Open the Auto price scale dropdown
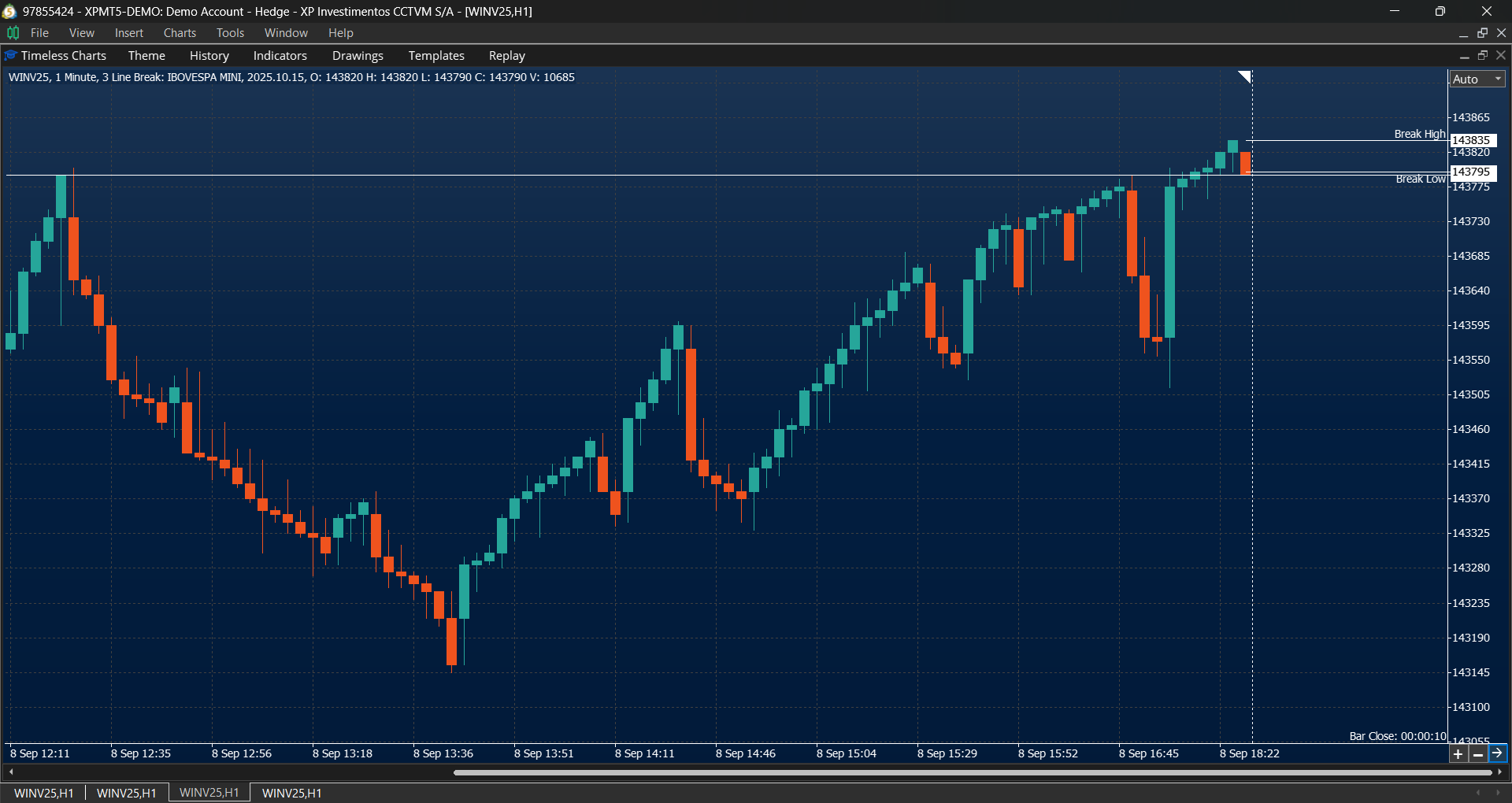 click(x=1473, y=79)
